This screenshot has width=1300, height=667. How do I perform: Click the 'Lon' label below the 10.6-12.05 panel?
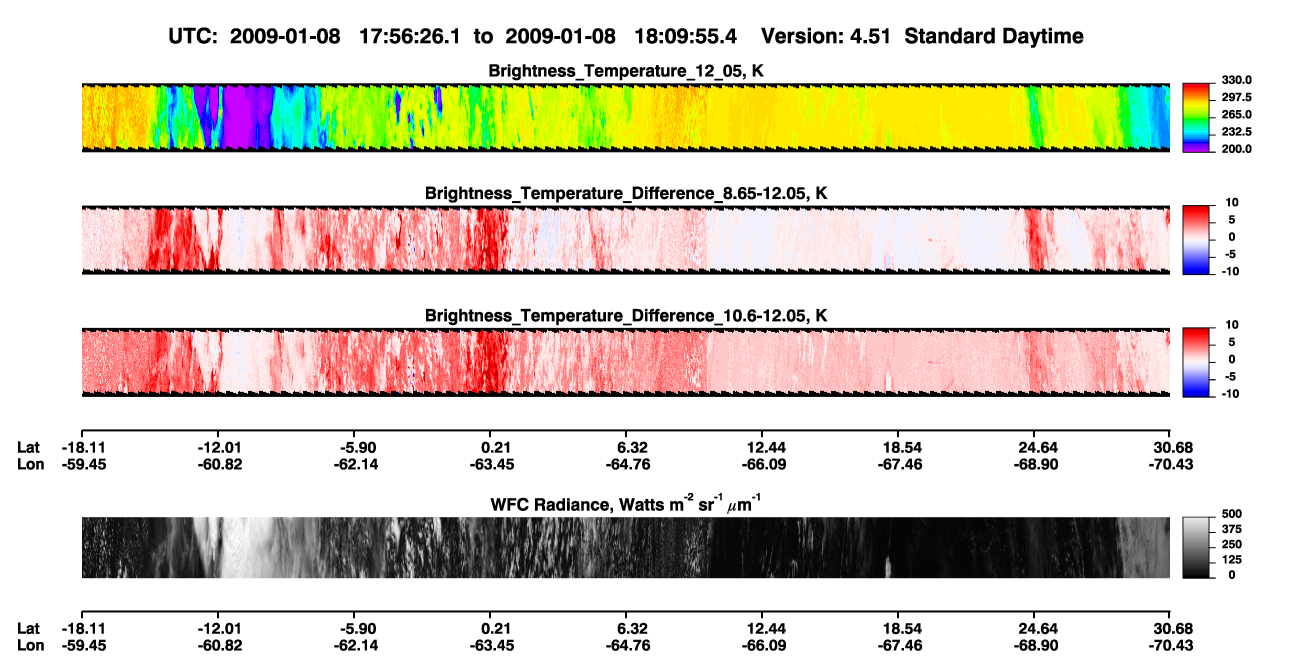point(30,464)
